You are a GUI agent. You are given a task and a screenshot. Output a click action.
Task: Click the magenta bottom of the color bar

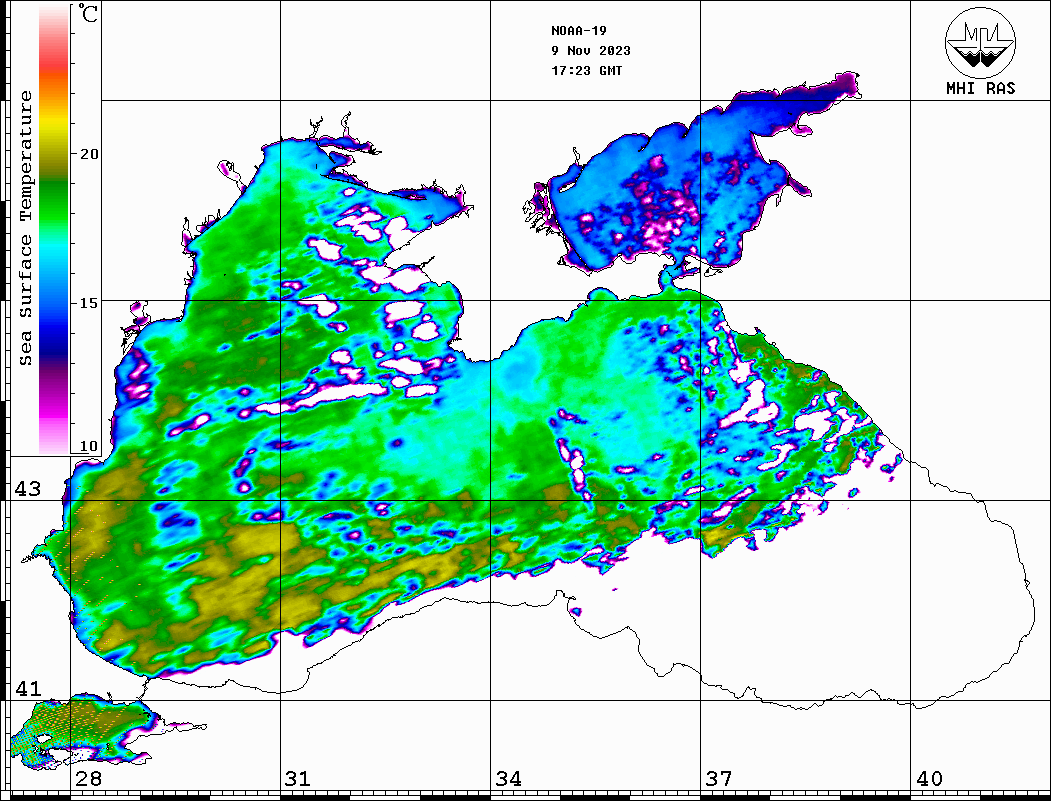click(54, 409)
